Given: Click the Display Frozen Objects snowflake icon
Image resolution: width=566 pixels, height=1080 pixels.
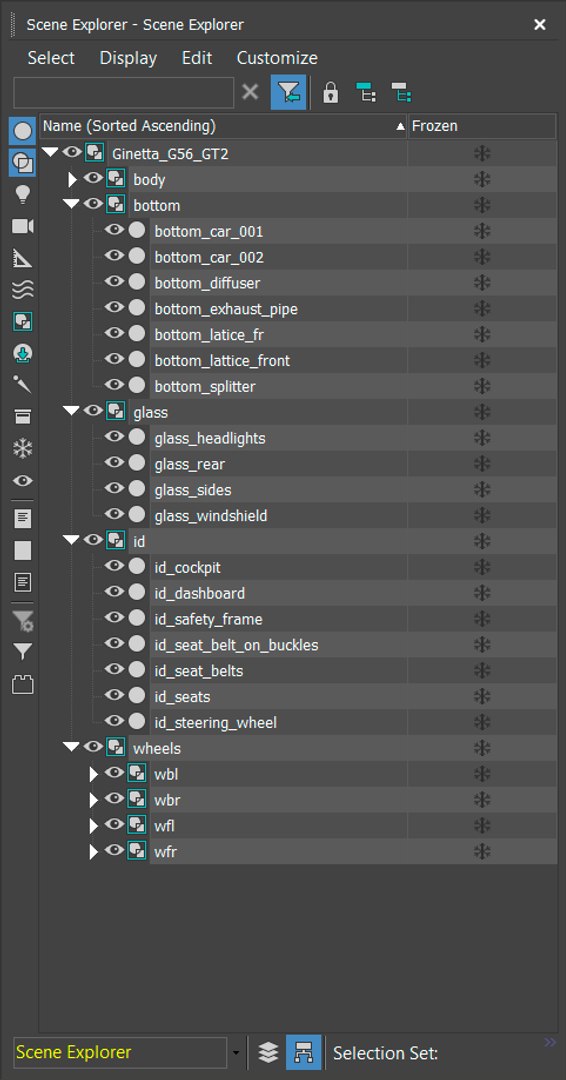Looking at the screenshot, I should (x=23, y=450).
